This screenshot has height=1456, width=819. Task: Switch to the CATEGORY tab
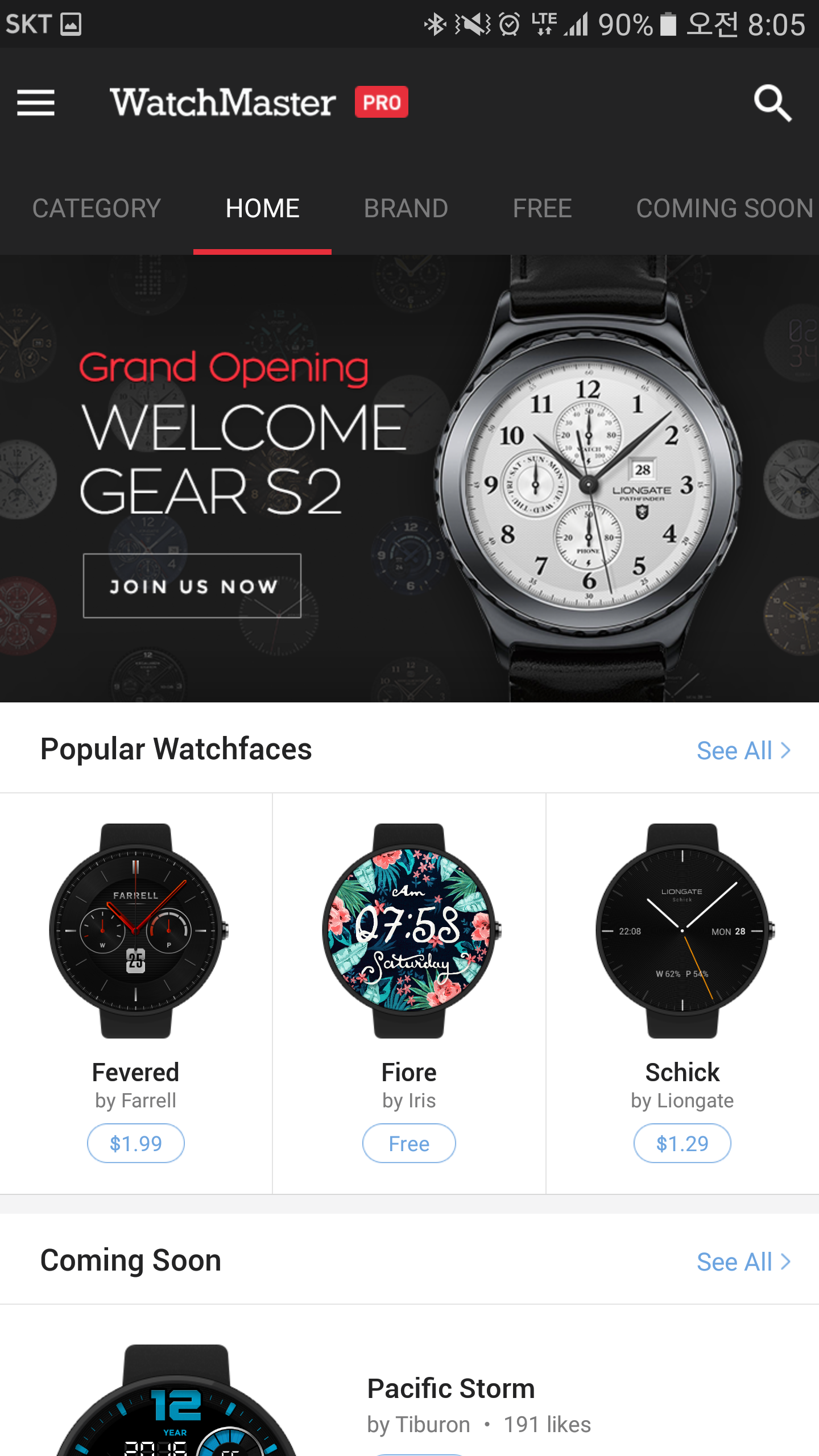pyautogui.click(x=97, y=208)
